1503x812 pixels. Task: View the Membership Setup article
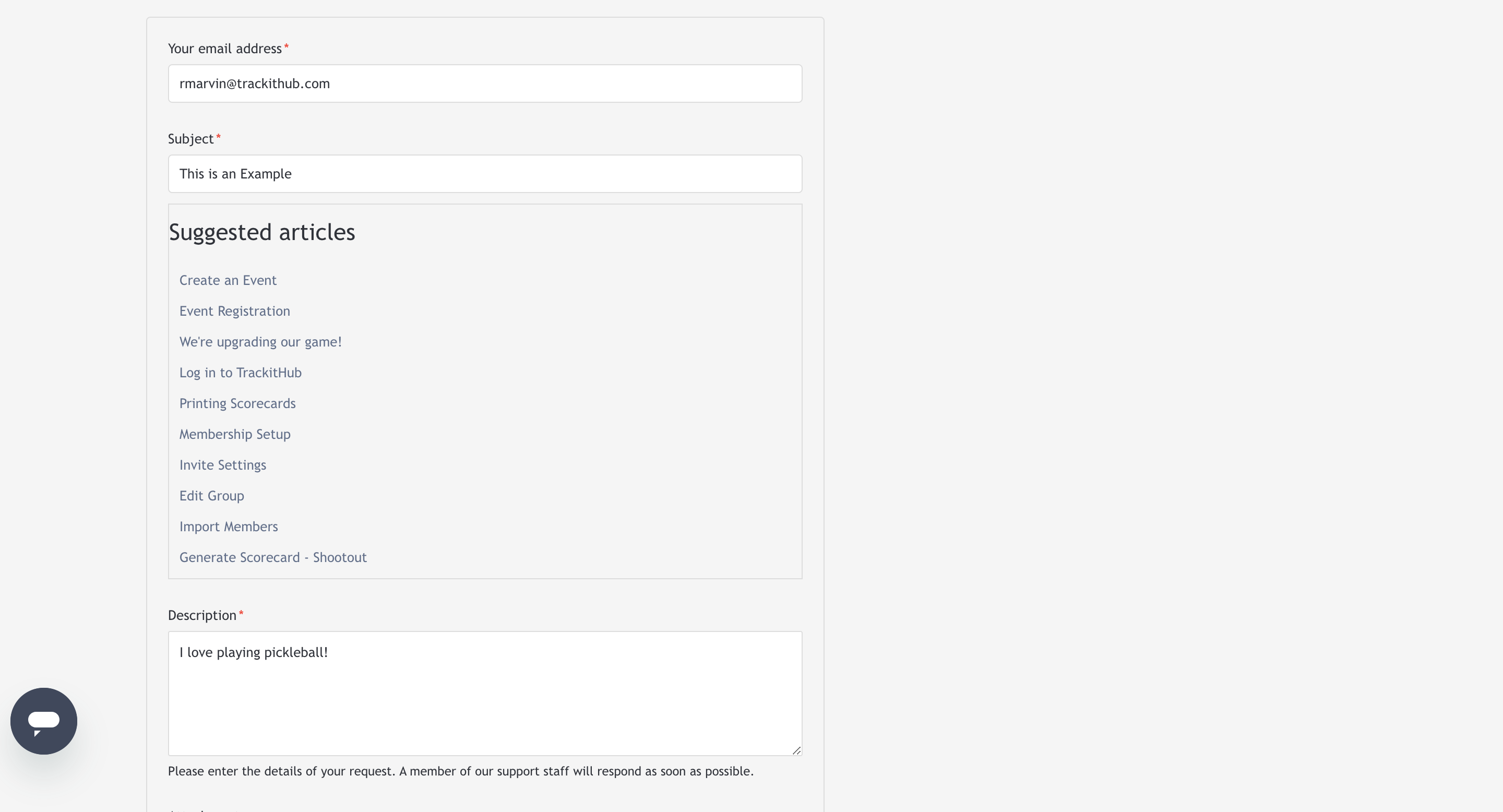point(234,434)
